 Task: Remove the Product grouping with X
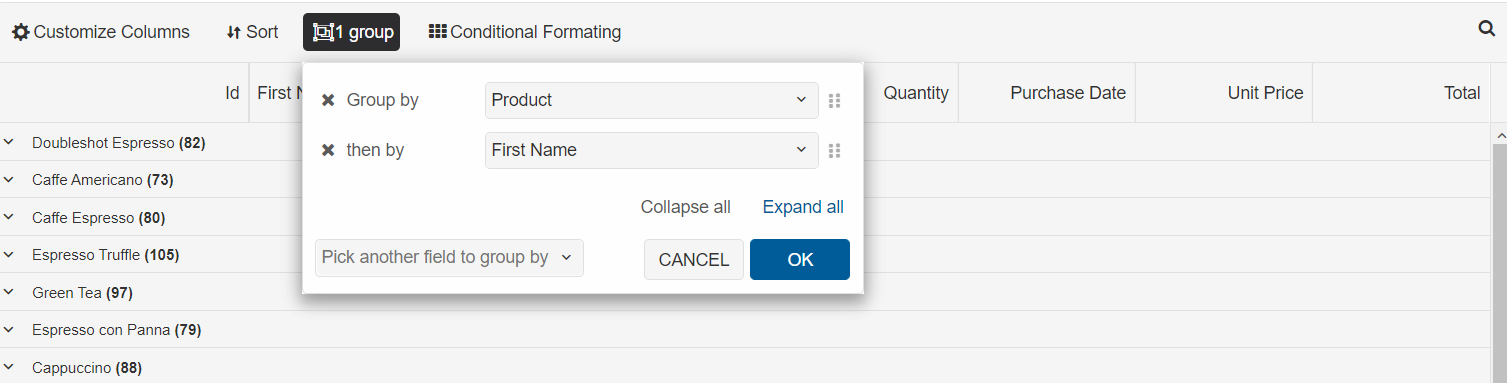pyautogui.click(x=328, y=100)
